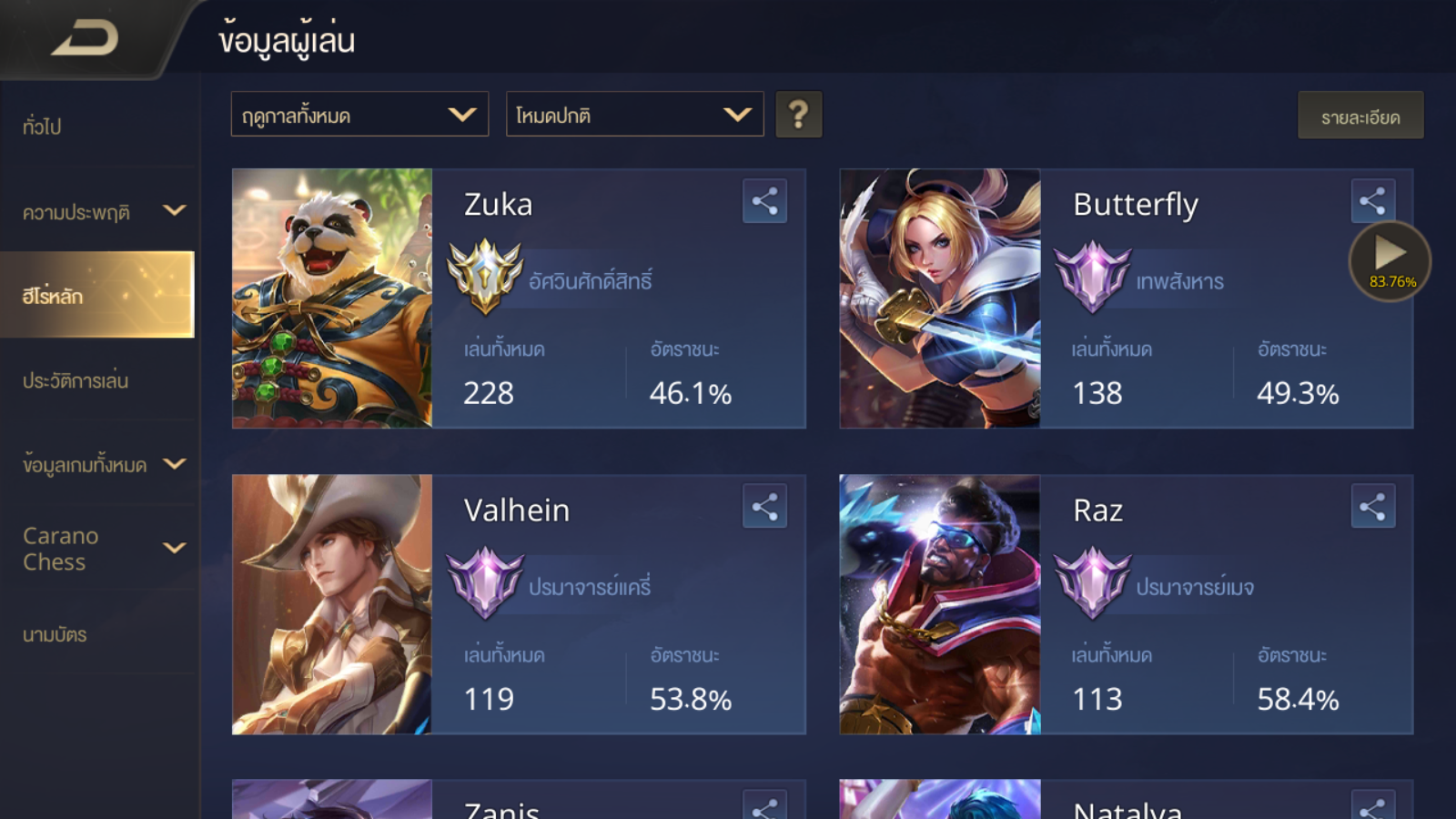Screen dimensions: 1456x819
Task: Click the รายละเอียด details button
Action: 1360,116
